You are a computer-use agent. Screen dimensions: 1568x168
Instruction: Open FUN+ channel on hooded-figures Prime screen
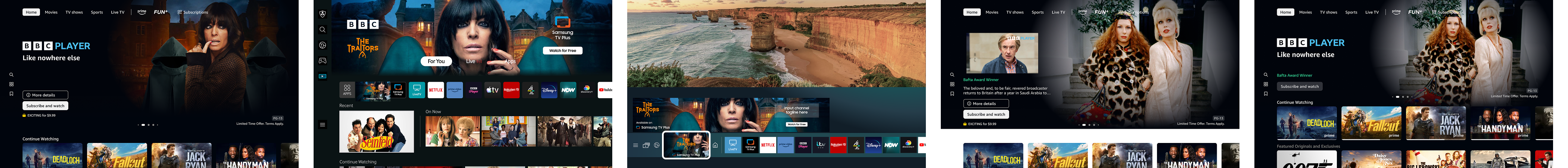coord(160,12)
